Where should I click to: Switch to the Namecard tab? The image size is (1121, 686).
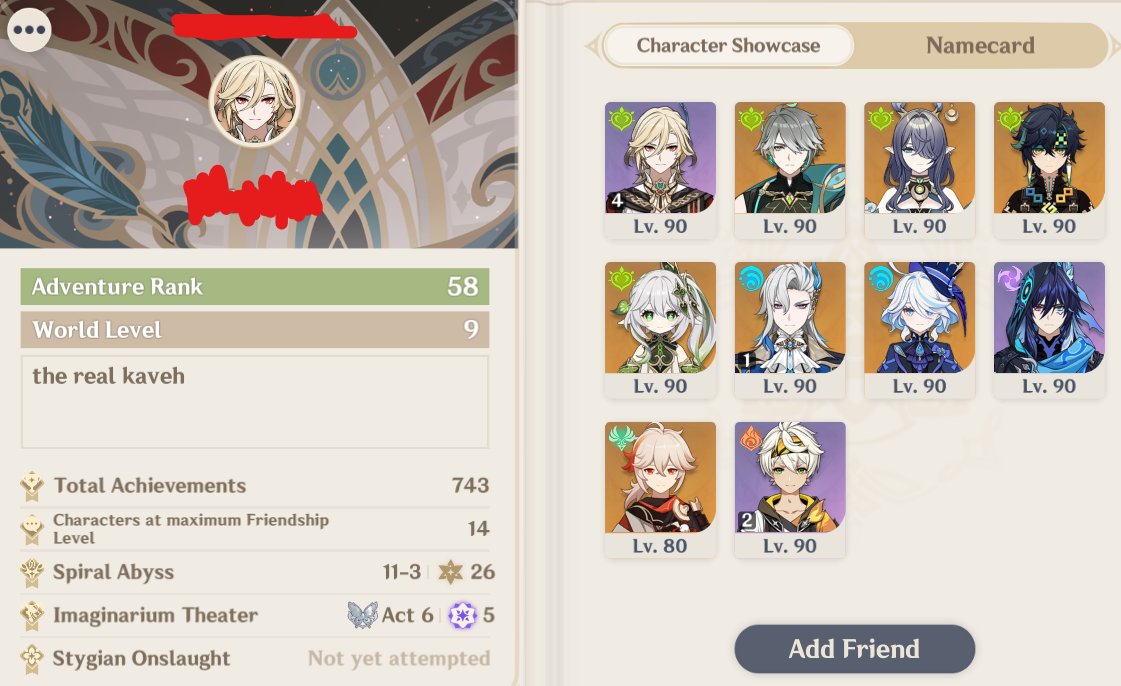980,46
